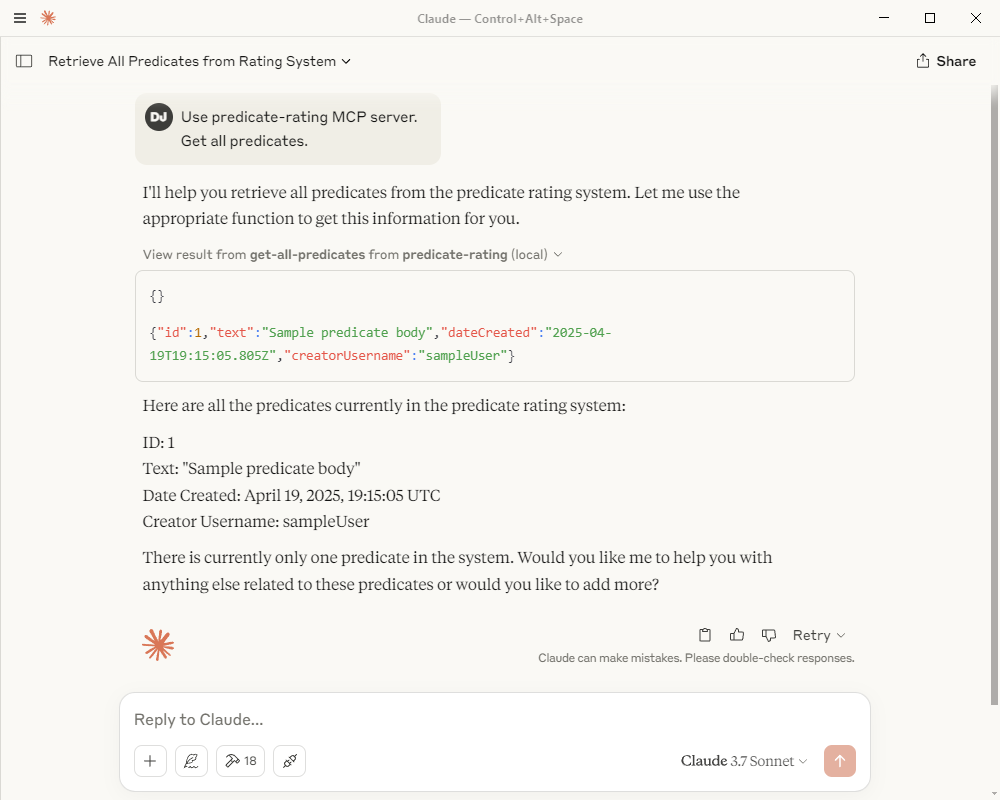Click the Claude starburst logo in title bar
Screen dimensions: 1000x800
[x=48, y=18]
